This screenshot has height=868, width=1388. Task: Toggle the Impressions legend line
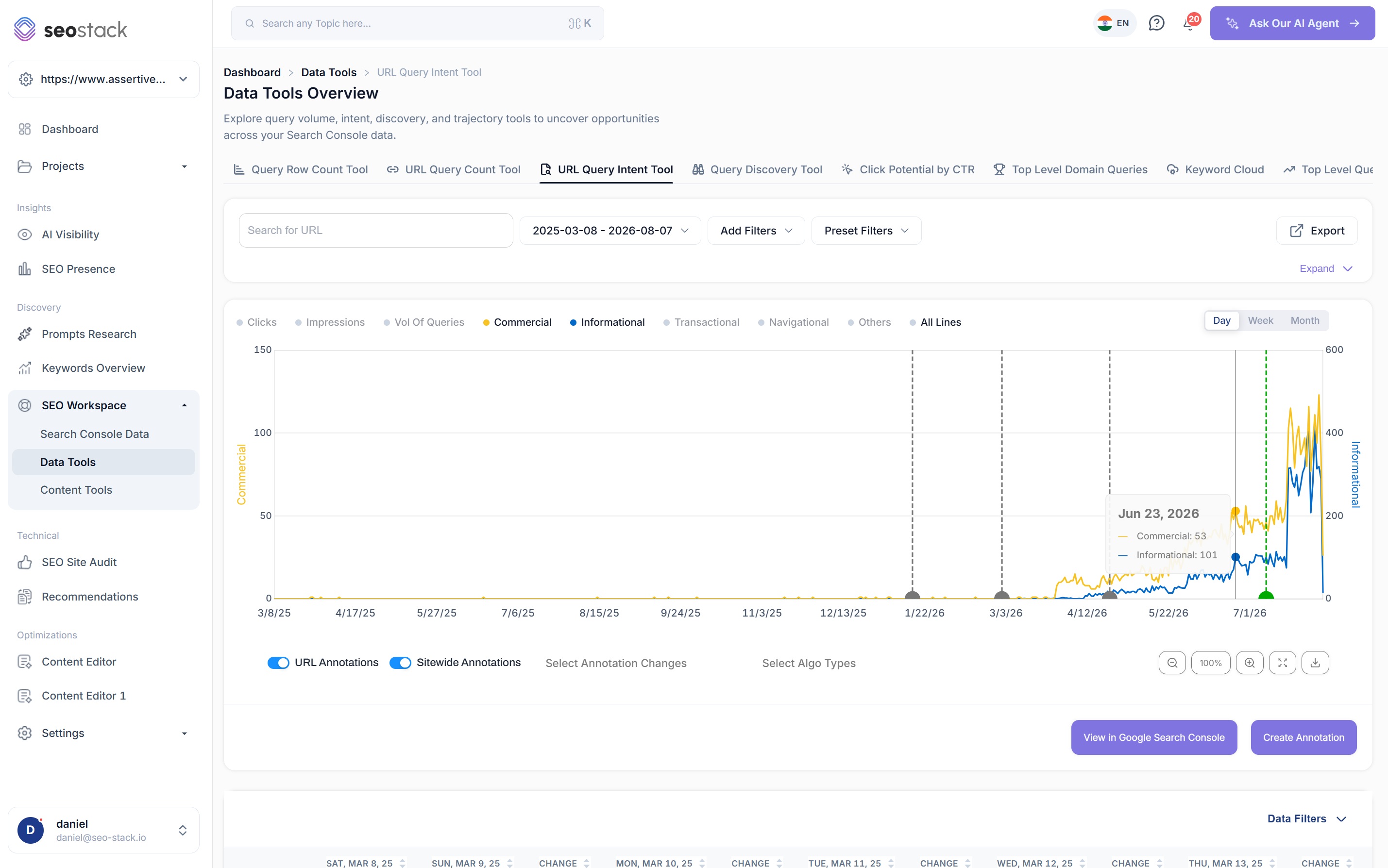[x=330, y=323]
